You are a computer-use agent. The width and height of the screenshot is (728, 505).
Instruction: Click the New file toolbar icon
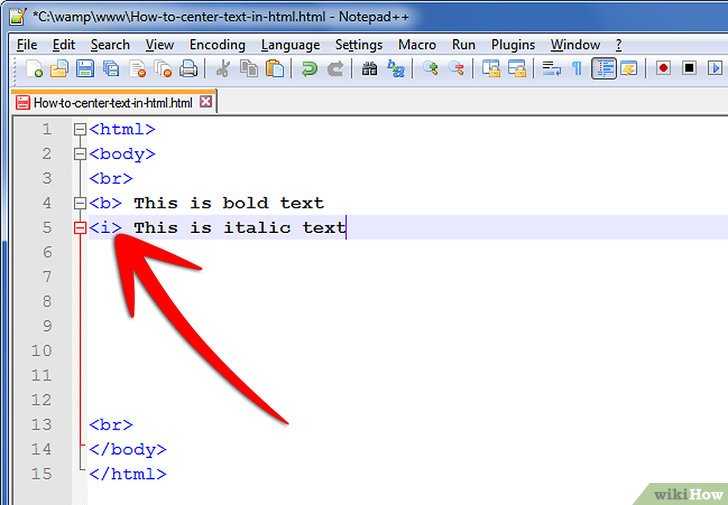34,69
